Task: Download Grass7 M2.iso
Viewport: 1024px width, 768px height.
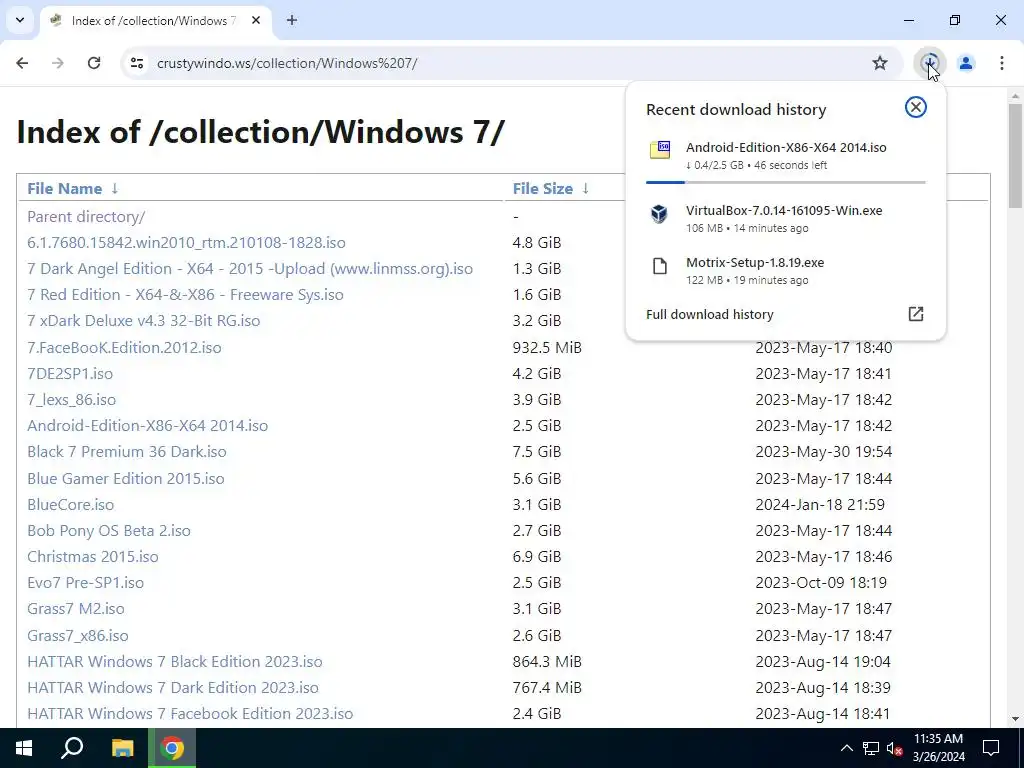Action: pos(76,609)
